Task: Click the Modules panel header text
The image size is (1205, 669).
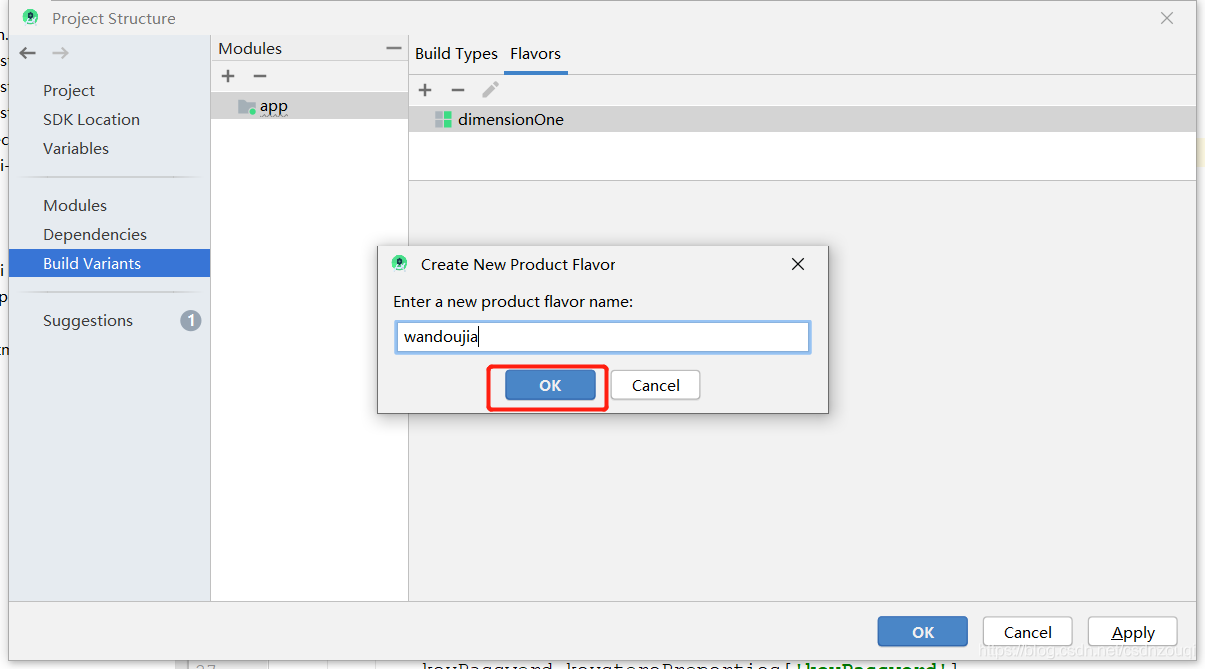Action: point(250,48)
